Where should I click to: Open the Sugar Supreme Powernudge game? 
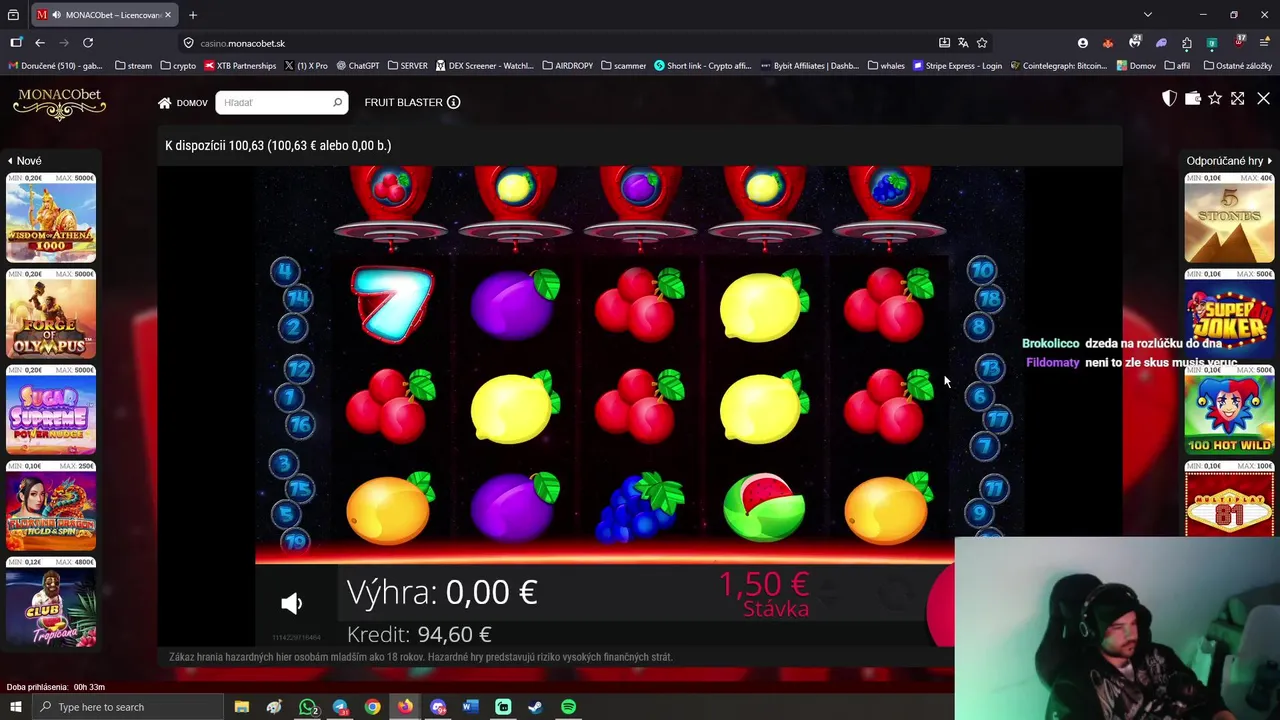tap(51, 410)
